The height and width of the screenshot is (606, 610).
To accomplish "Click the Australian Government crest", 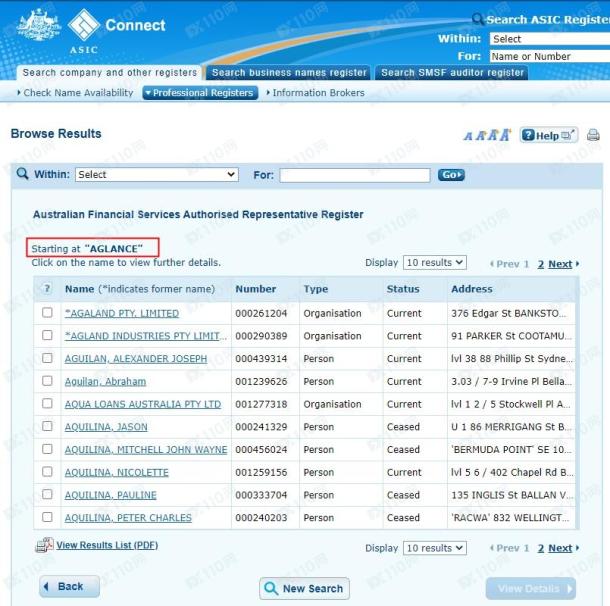I will (39, 25).
